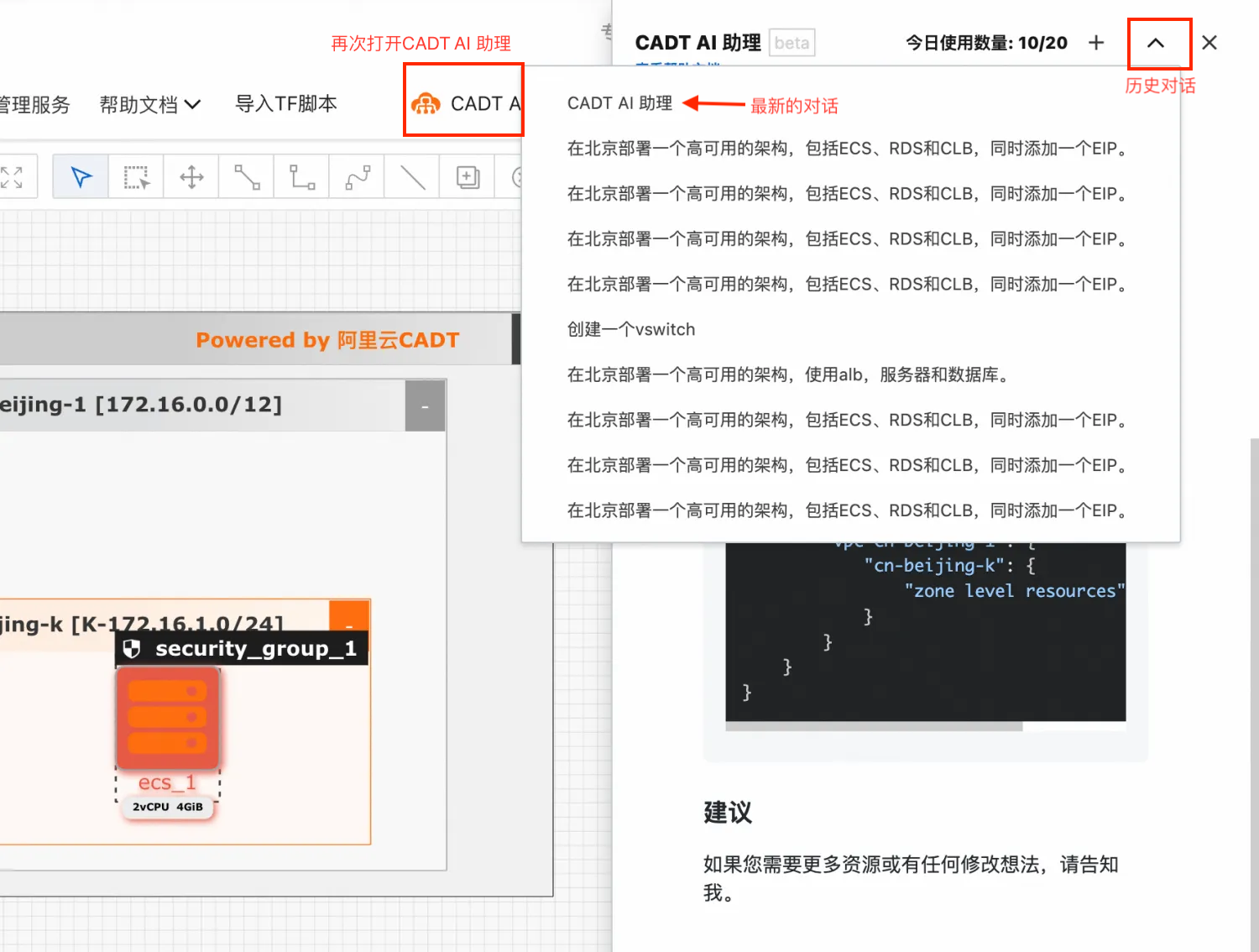Pick the curved connector tool
Screen dimensions: 1259x952
pyautogui.click(x=358, y=177)
